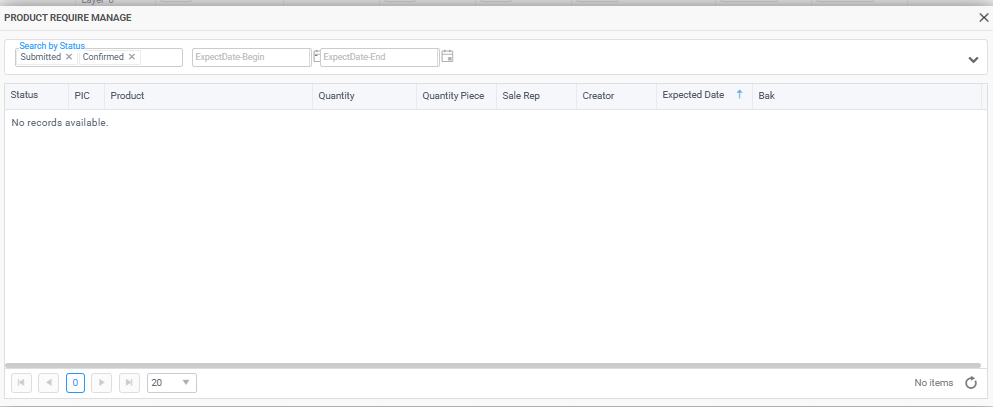The height and width of the screenshot is (407, 993).
Task: Sort by Expected Date column
Action: pos(693,95)
